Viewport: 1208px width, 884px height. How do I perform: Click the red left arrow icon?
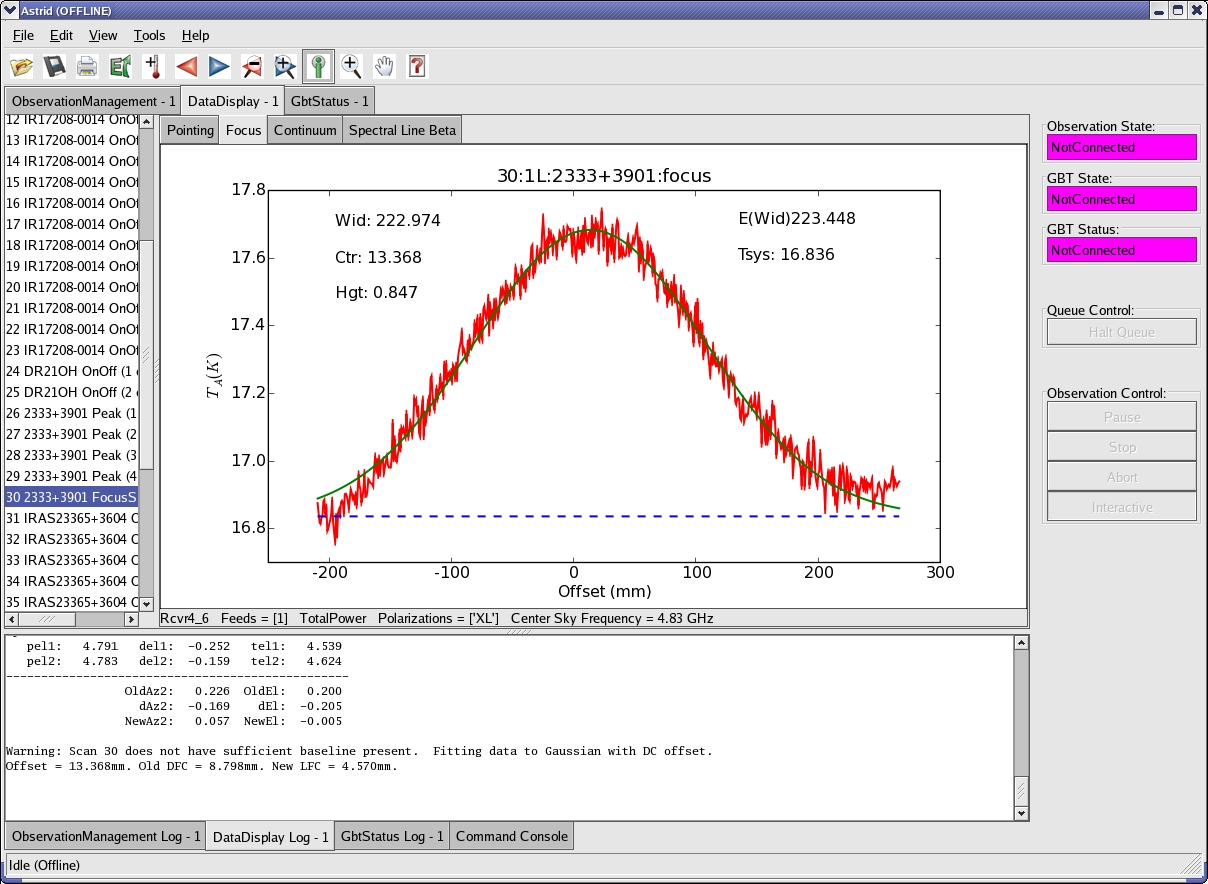tap(186, 67)
